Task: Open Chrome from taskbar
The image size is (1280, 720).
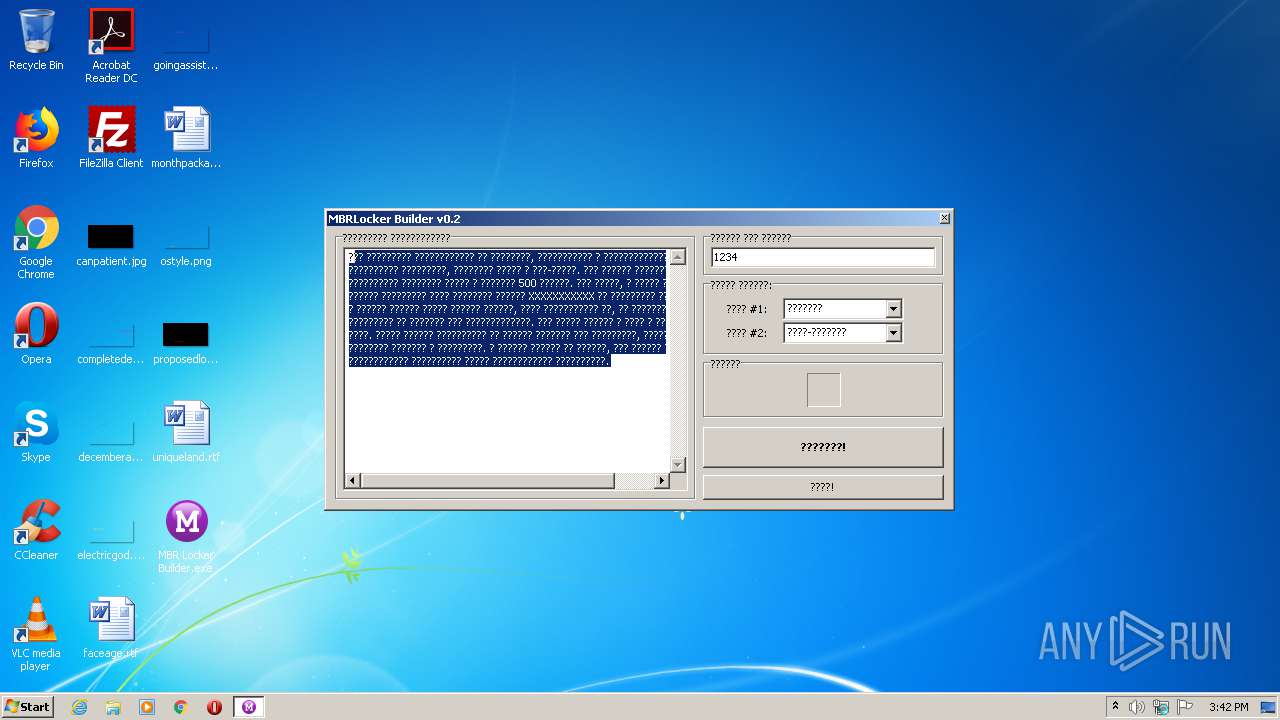Action: 181,707
